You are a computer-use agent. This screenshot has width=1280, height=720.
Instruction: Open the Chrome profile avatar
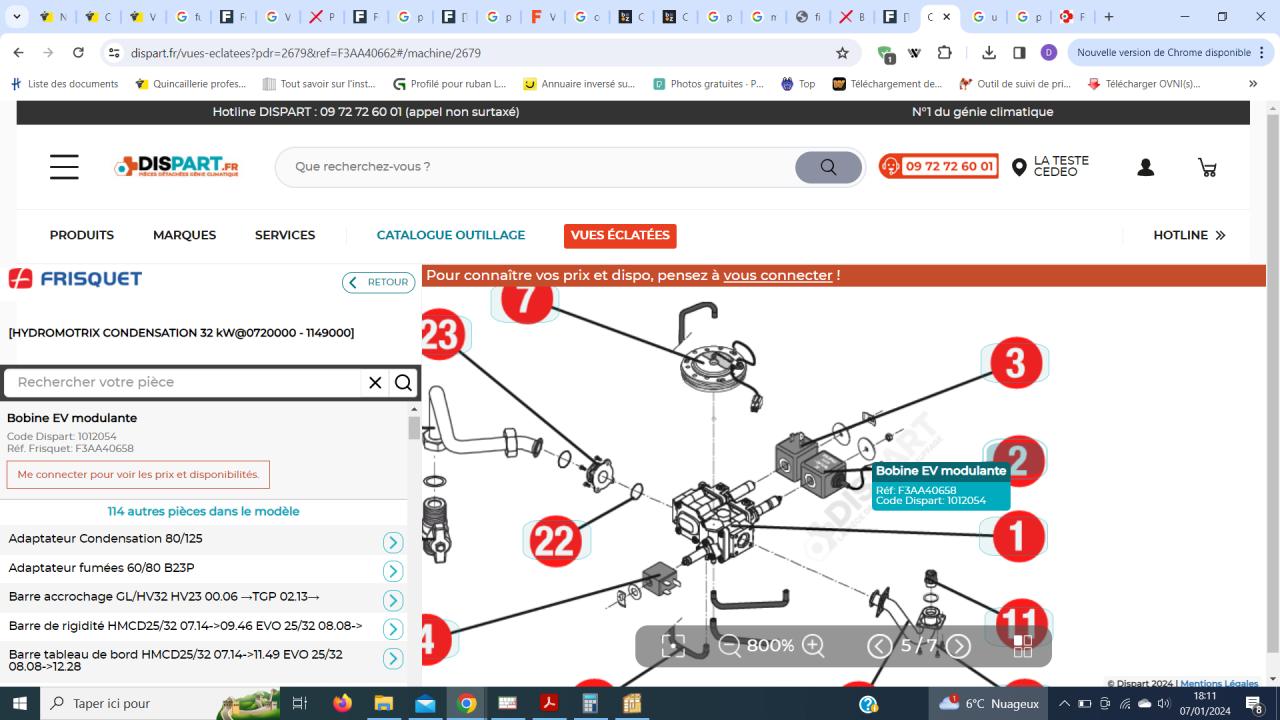tap(1048, 53)
